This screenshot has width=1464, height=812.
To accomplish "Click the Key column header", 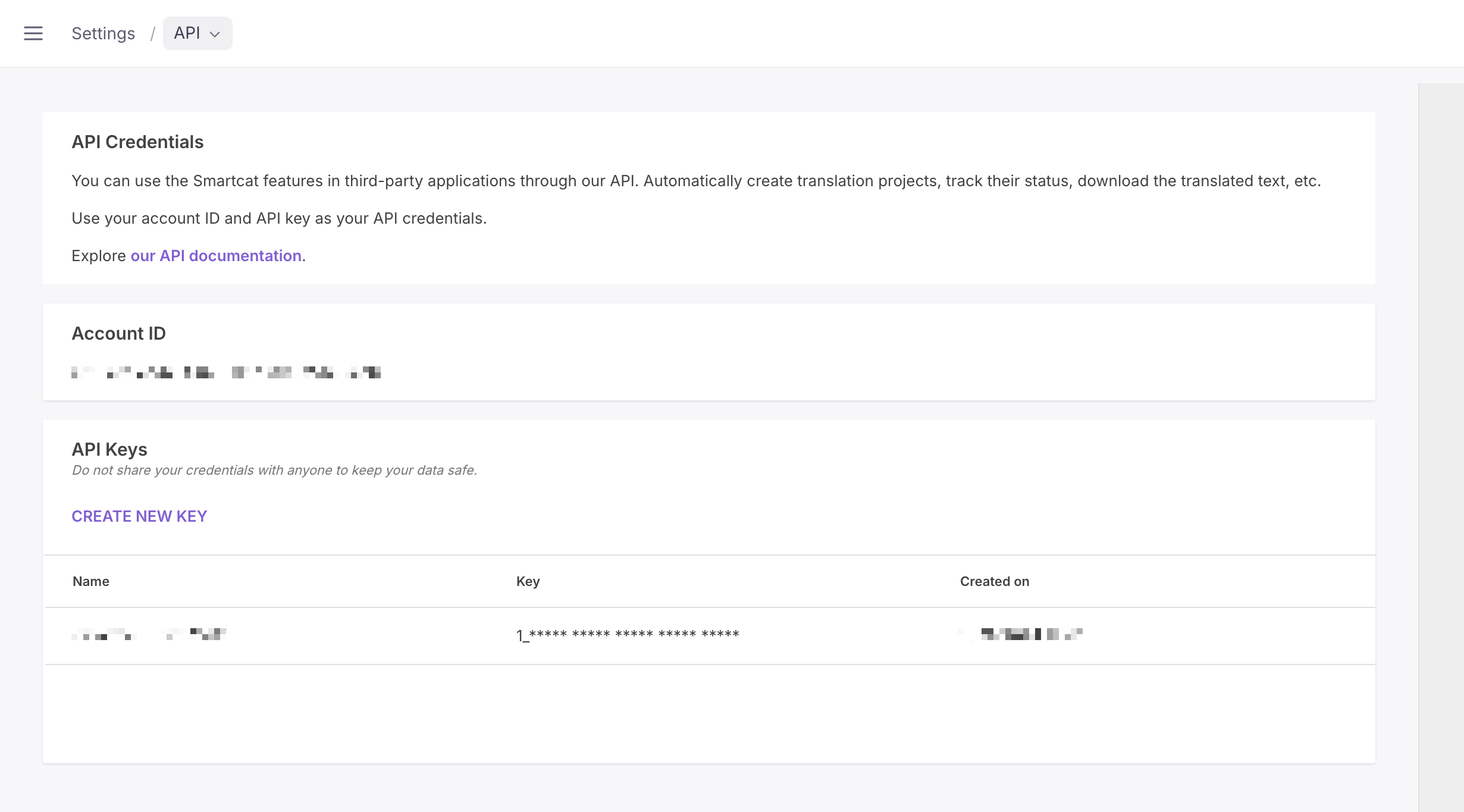I will point(528,581).
